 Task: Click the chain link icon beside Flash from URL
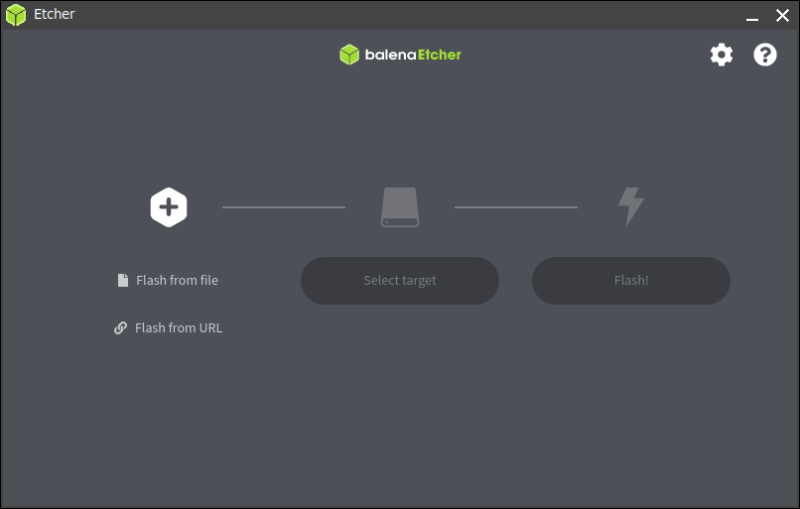(x=121, y=328)
